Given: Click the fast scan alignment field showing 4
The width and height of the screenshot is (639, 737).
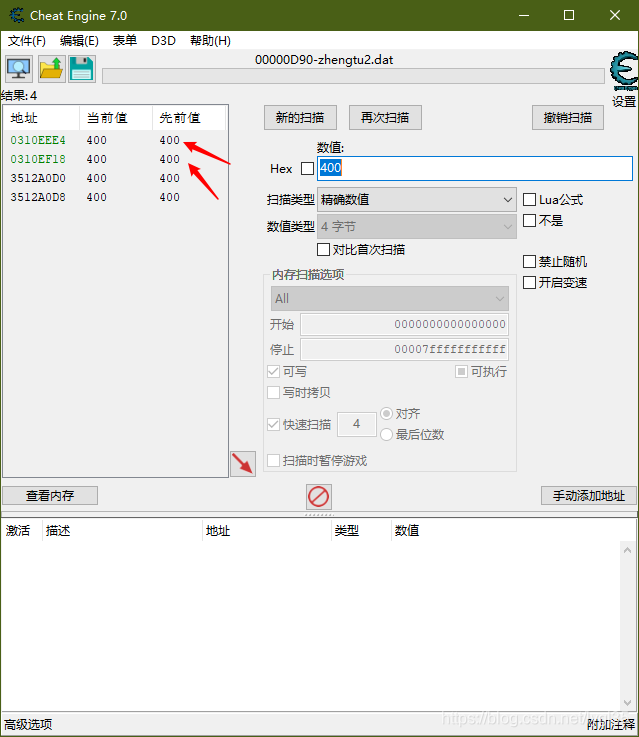Looking at the screenshot, I should click(357, 424).
